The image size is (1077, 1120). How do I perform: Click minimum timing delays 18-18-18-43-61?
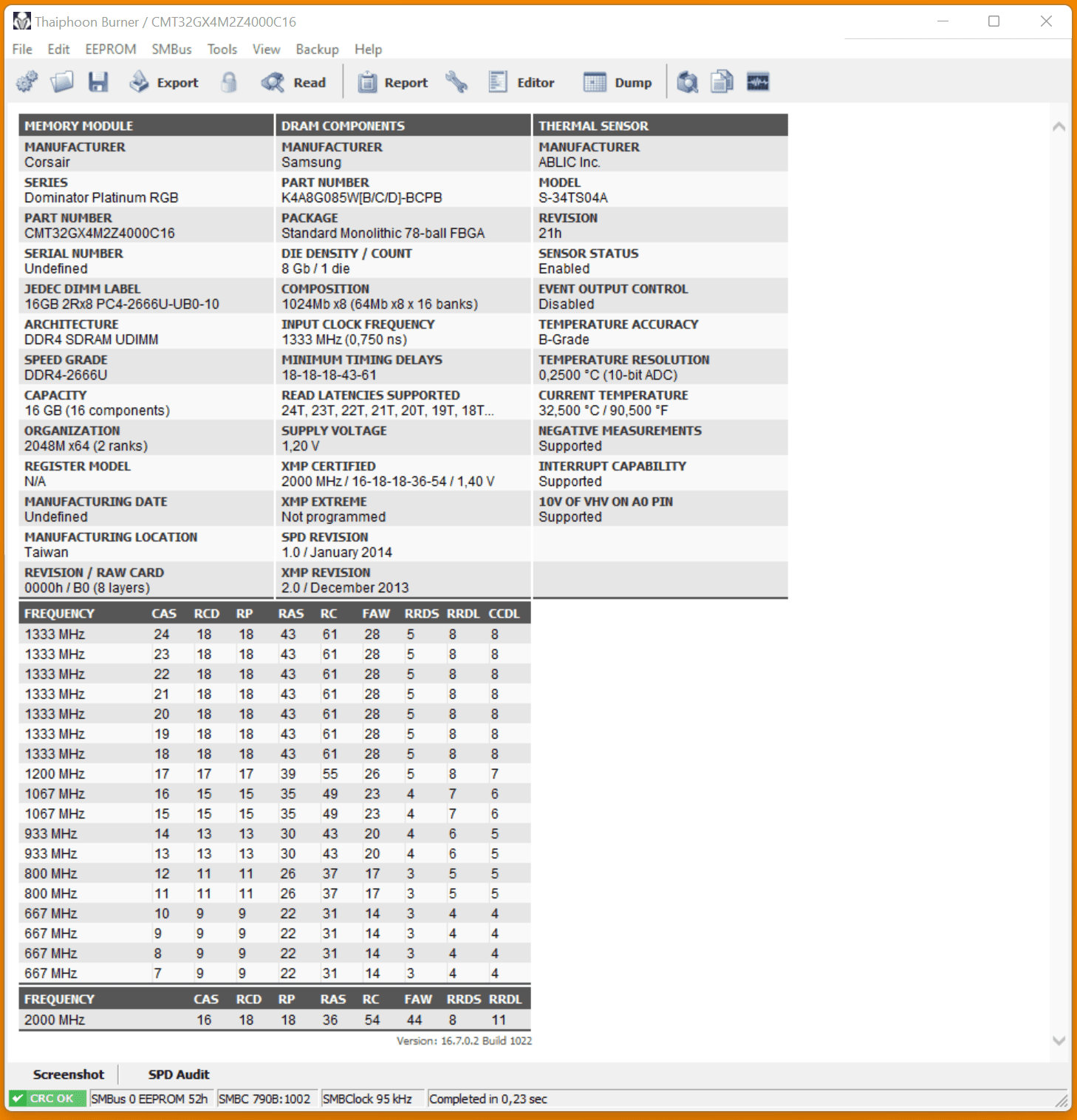coord(329,375)
